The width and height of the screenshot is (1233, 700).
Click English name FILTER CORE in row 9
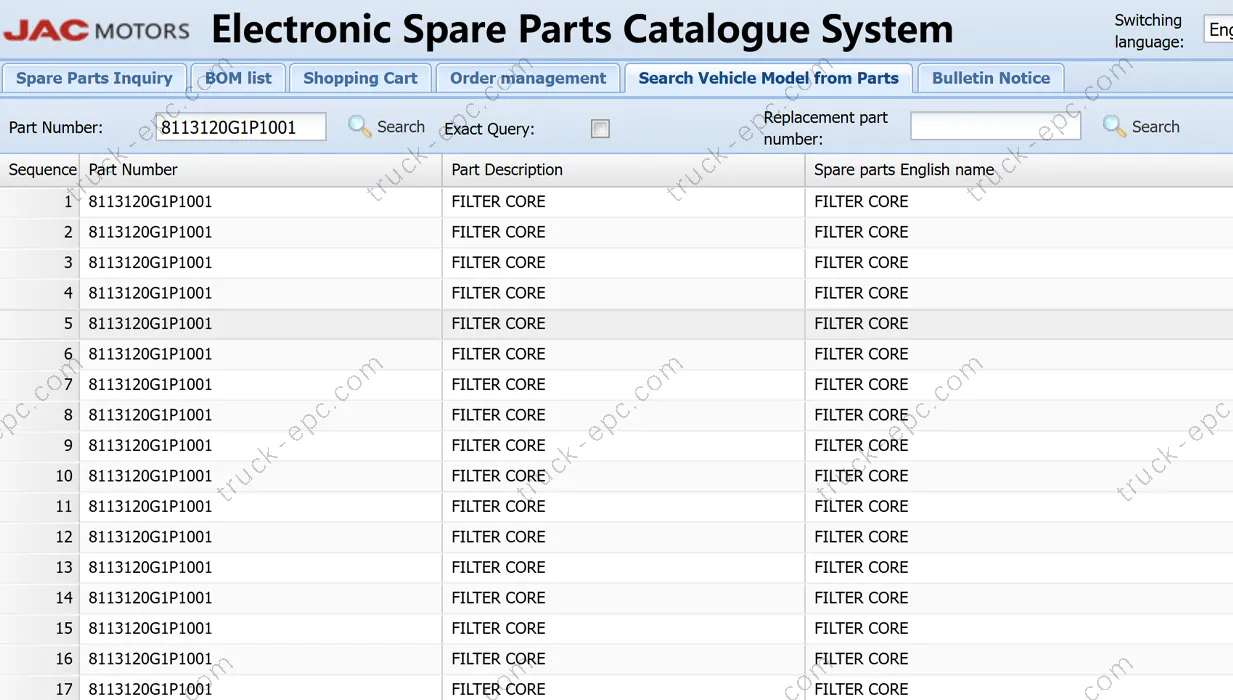861,446
